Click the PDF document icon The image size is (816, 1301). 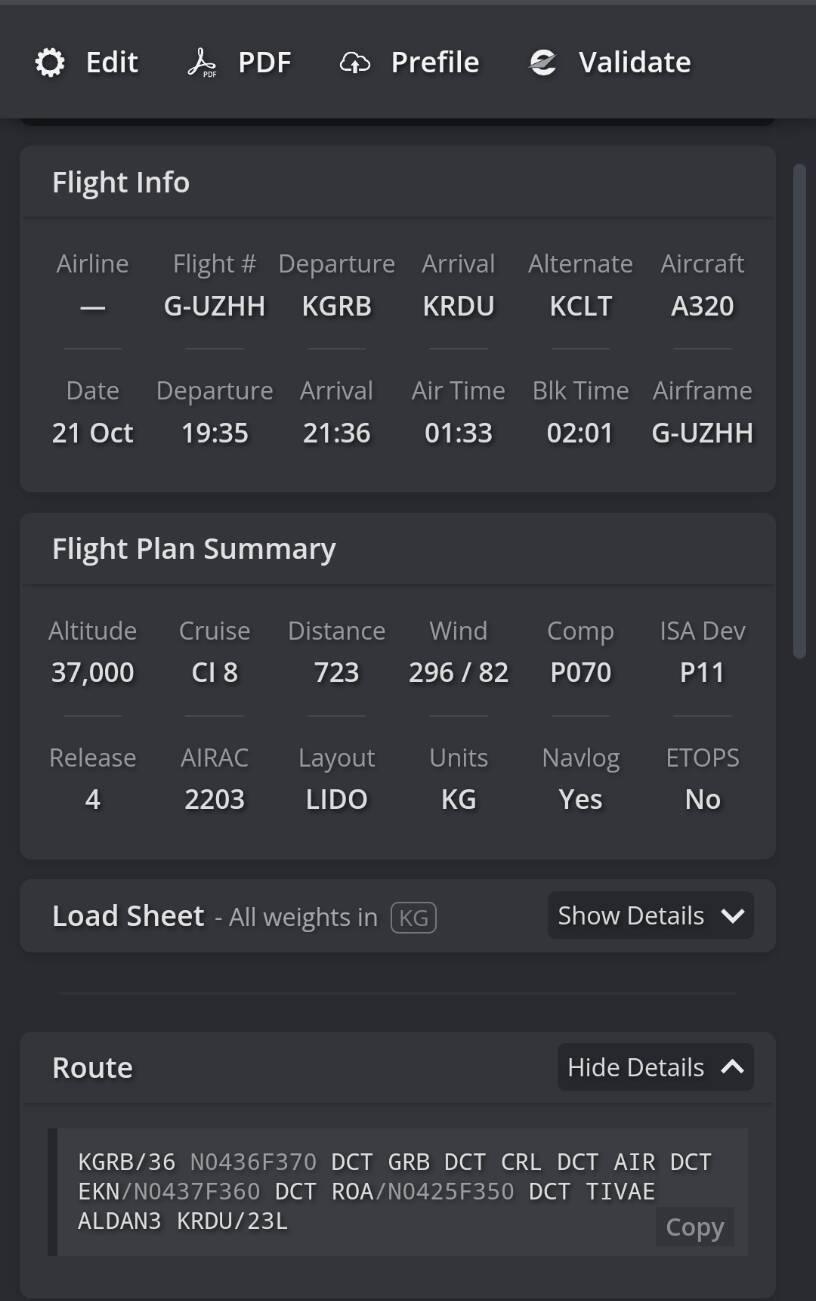[201, 63]
